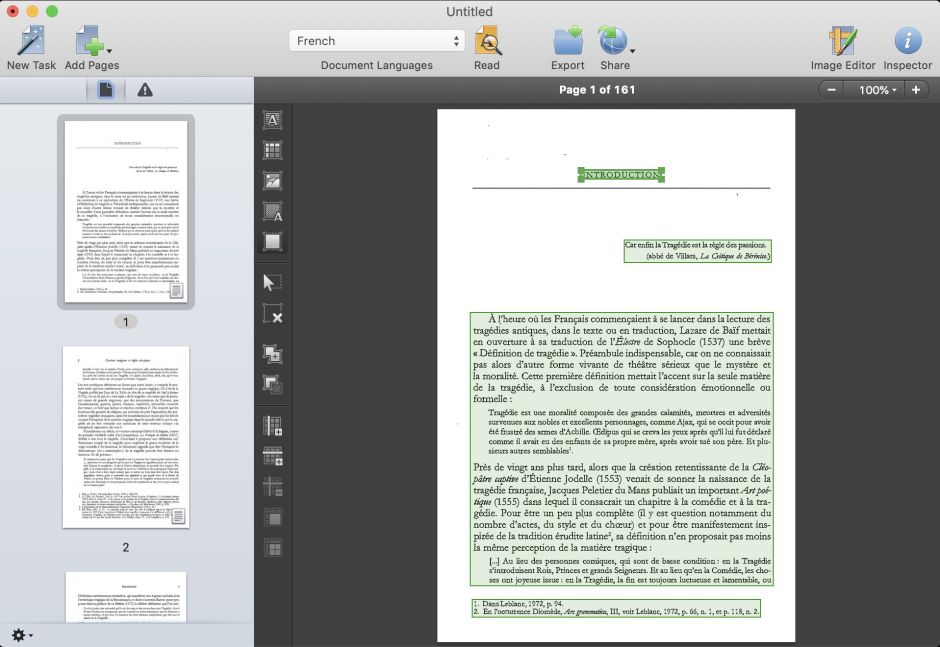Open the gear actions menu in sidebar

(21, 635)
